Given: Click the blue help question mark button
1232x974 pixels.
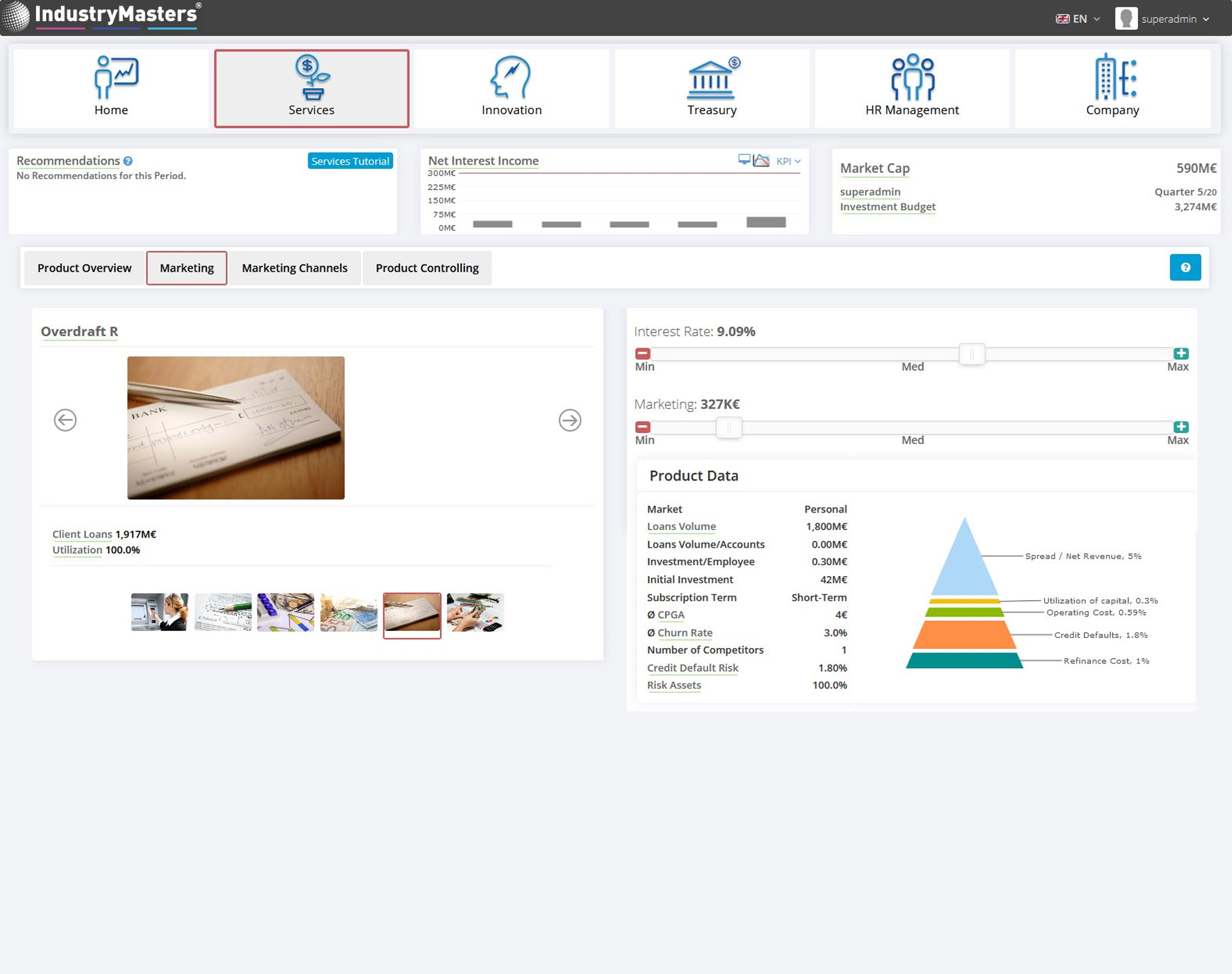Looking at the screenshot, I should tap(1185, 268).
